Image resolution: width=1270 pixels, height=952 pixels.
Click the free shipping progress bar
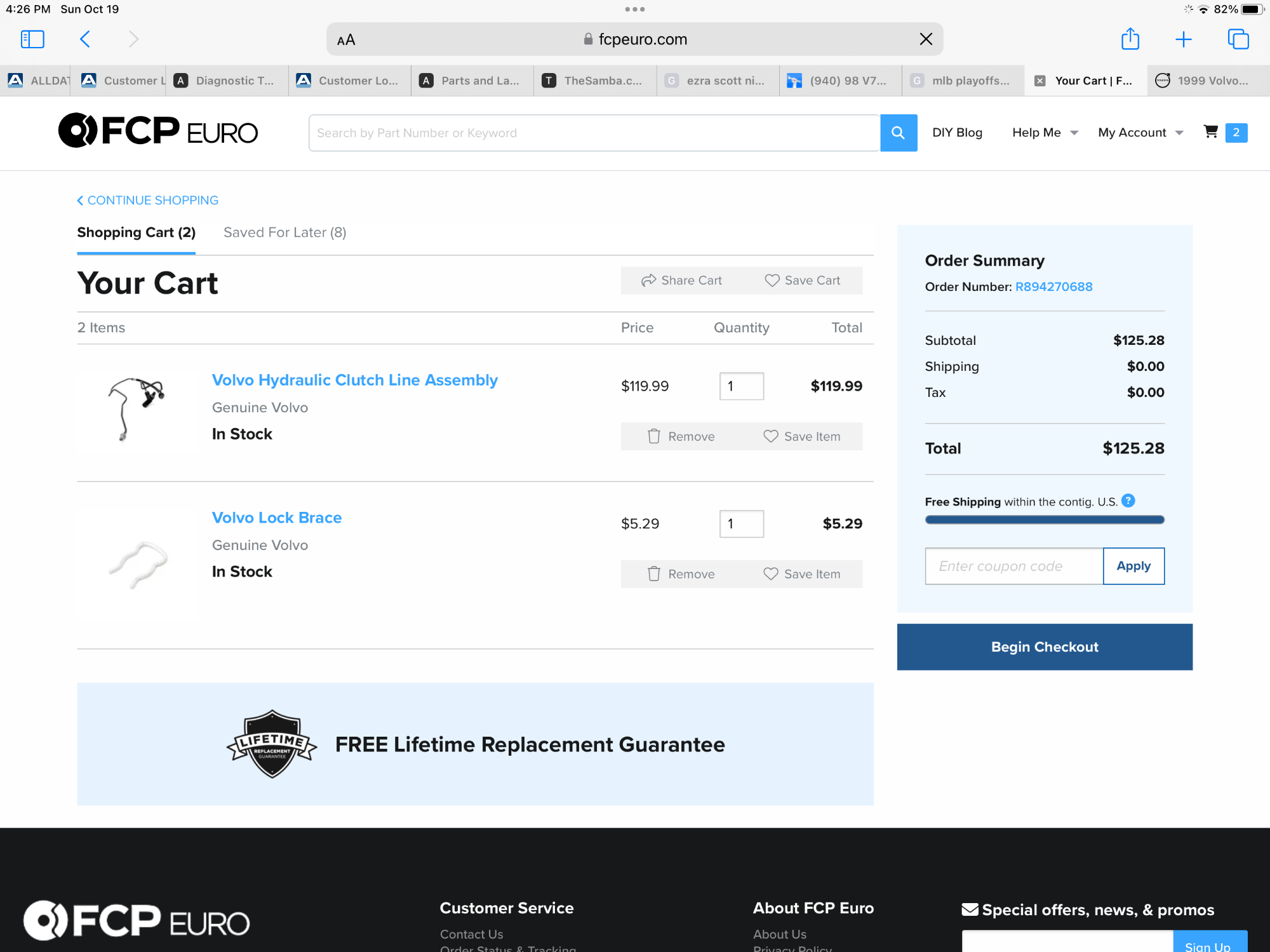(1045, 520)
